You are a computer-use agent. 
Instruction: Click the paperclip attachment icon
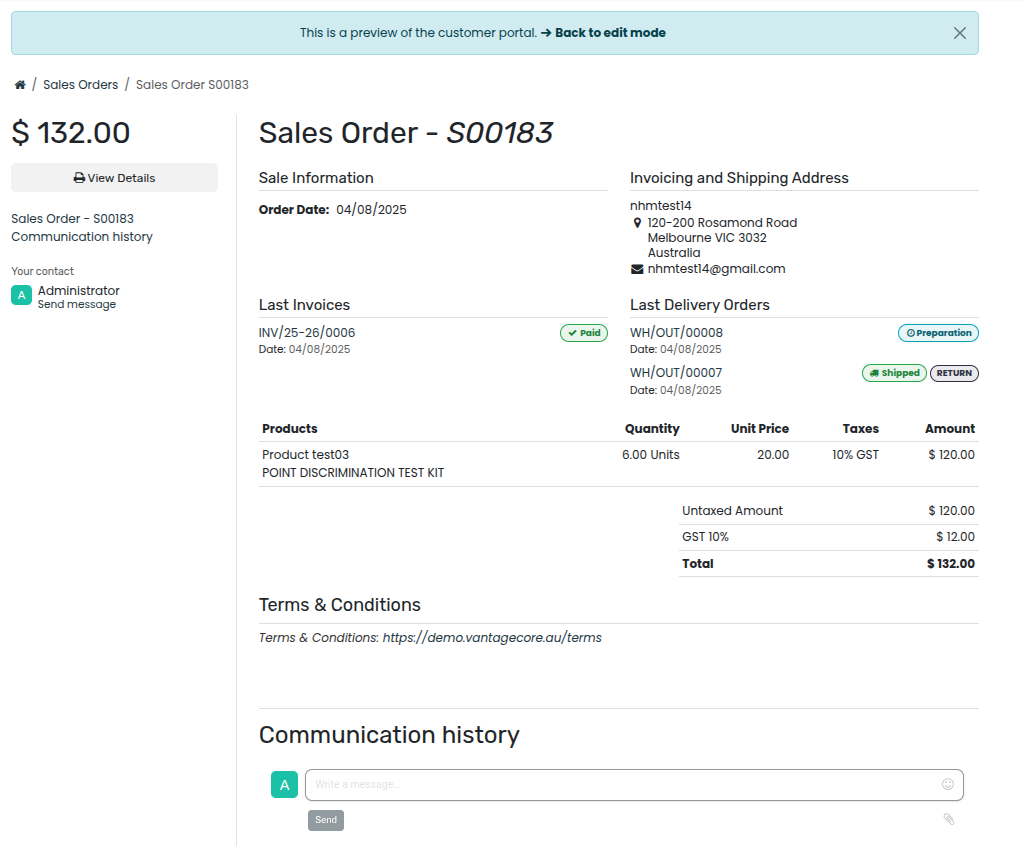pos(948,819)
